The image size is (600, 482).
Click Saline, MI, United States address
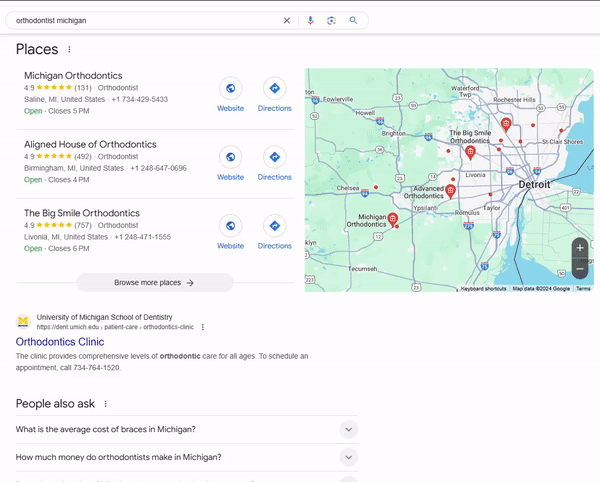(x=64, y=99)
